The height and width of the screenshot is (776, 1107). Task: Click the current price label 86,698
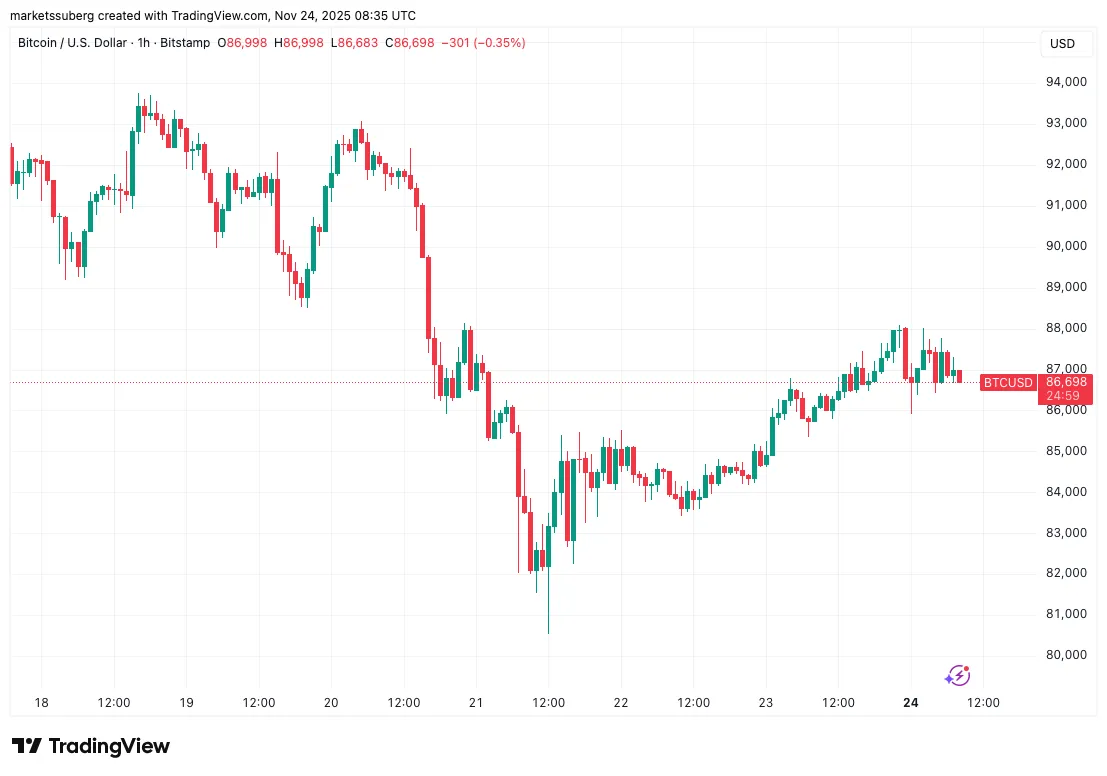pos(1066,382)
